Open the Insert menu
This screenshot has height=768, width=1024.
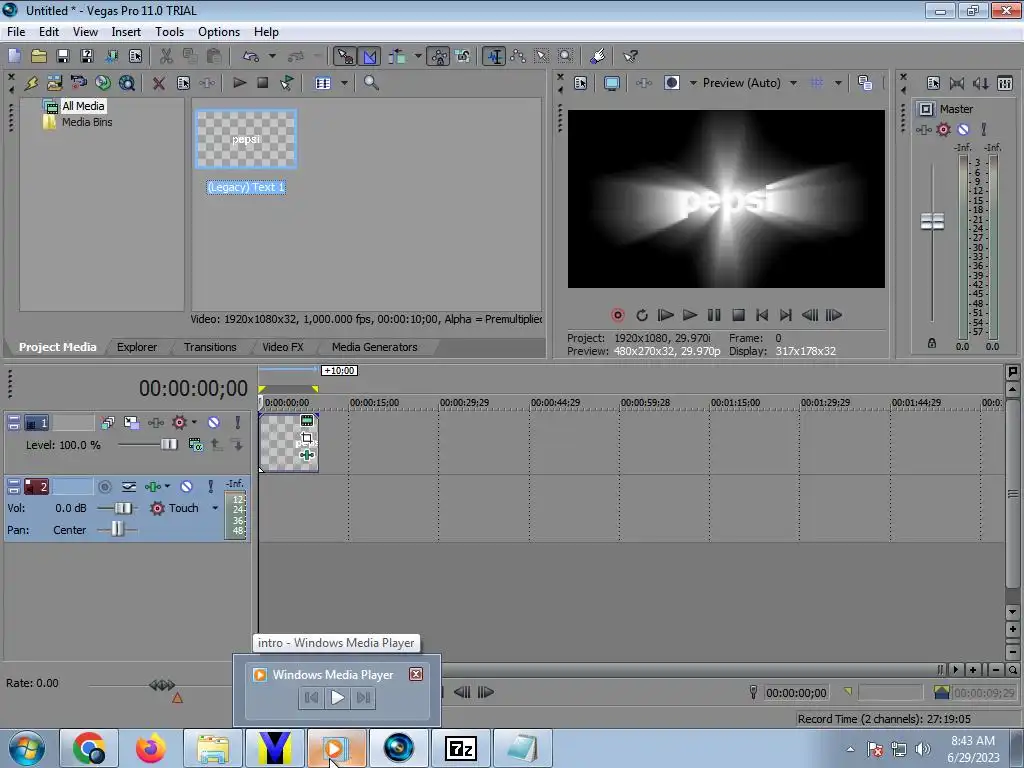point(126,32)
